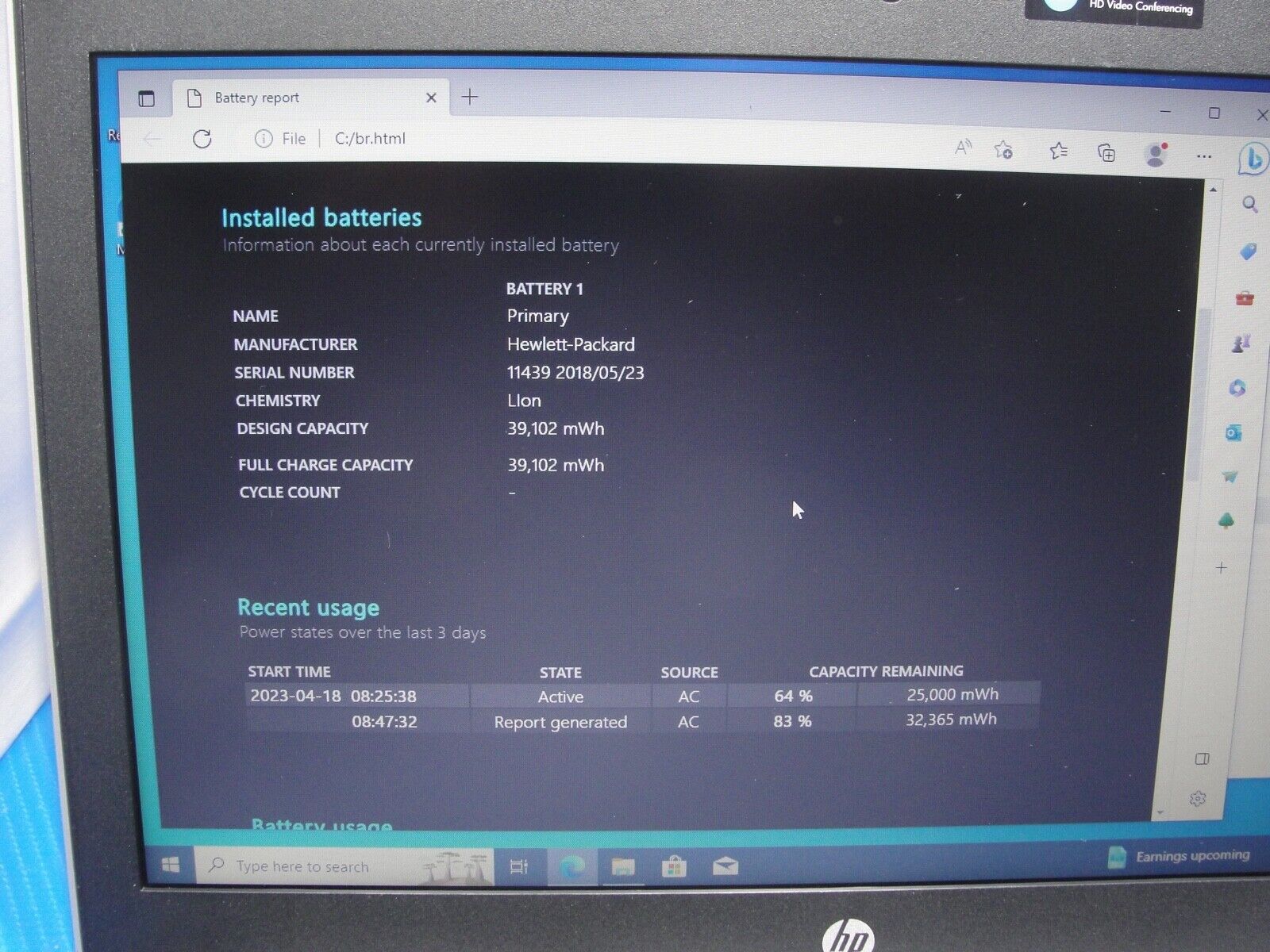Reload the battery report page

[x=202, y=139]
